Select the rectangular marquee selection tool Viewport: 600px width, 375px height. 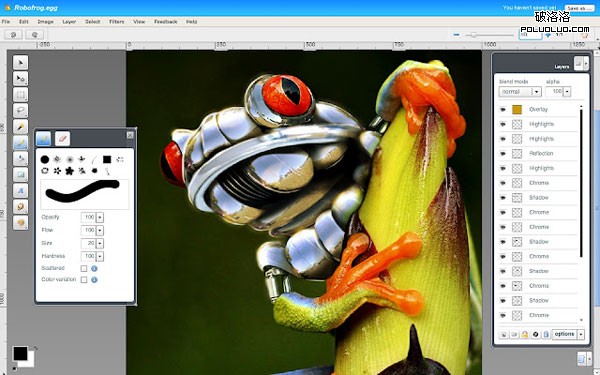(x=20, y=94)
